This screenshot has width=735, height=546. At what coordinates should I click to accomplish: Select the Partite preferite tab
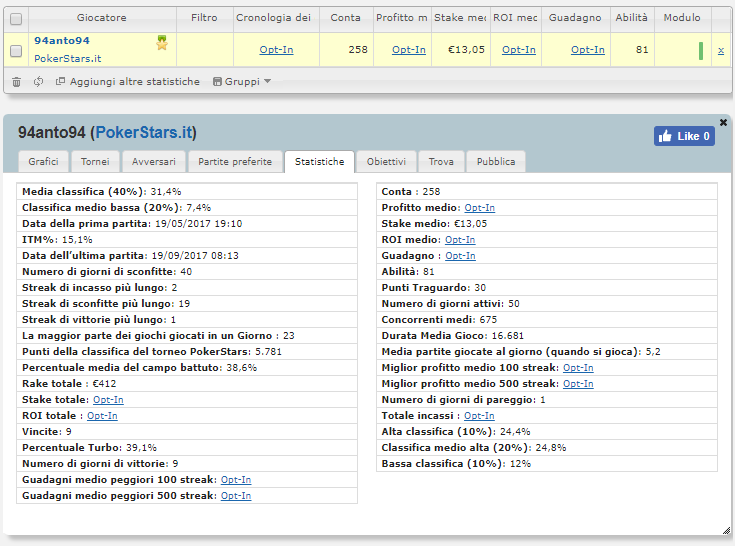(x=235, y=162)
